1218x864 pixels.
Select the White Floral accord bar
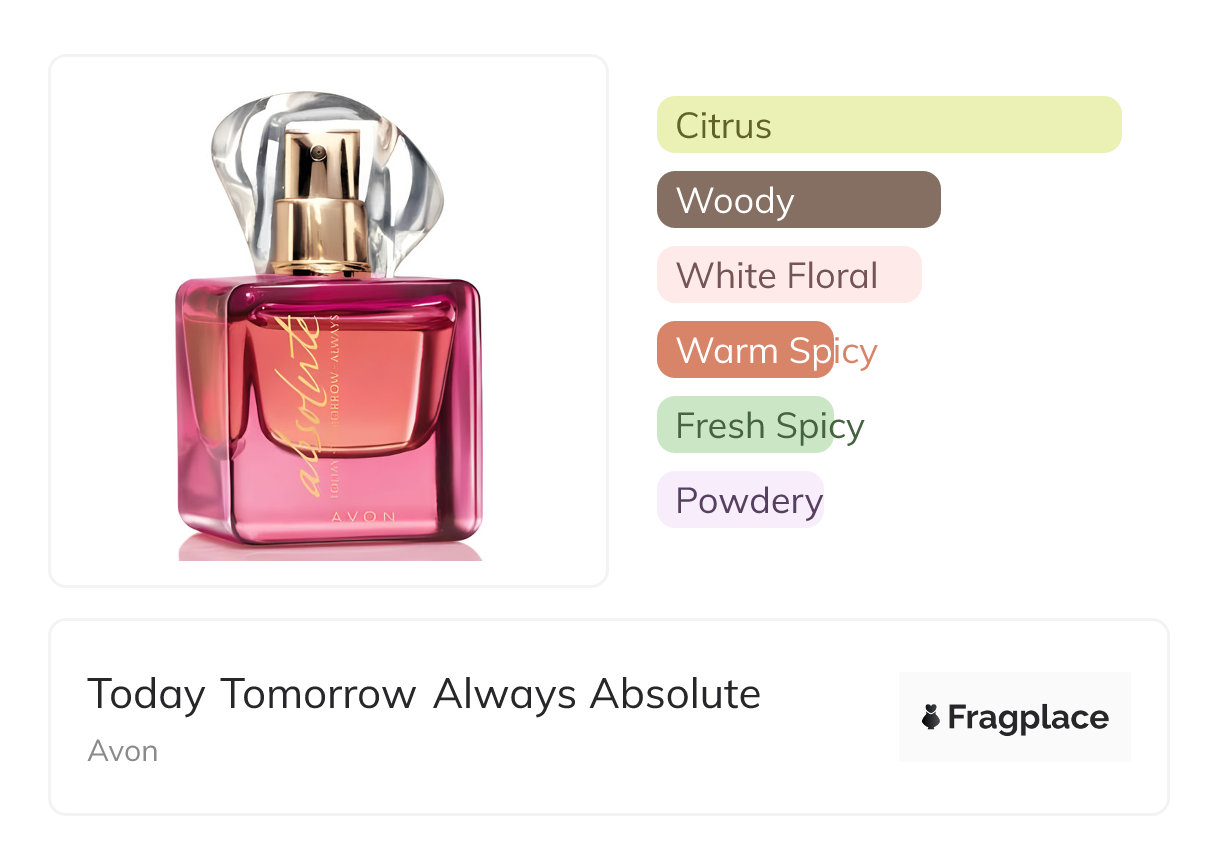[x=789, y=275]
